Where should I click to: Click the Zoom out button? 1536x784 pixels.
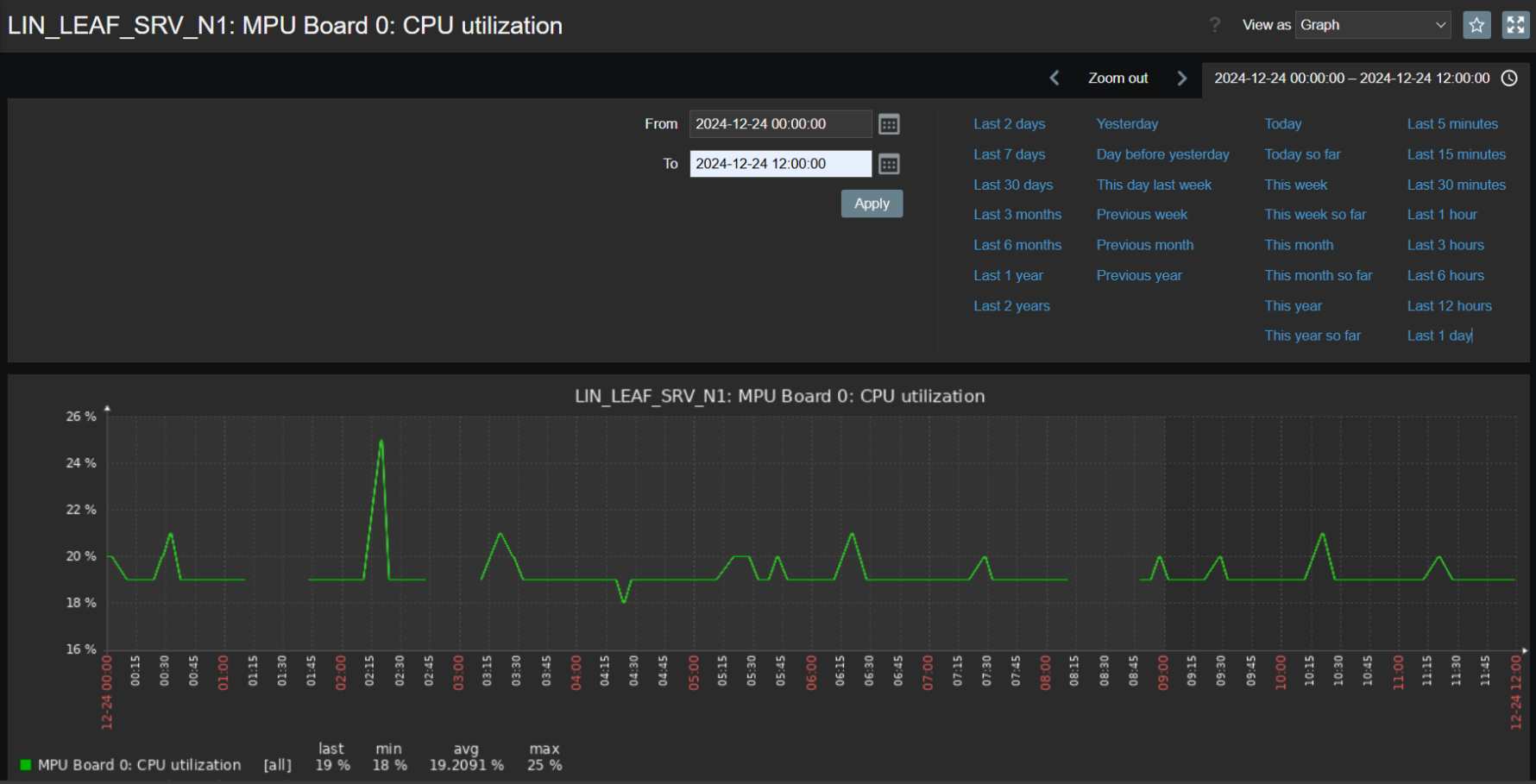1117,78
